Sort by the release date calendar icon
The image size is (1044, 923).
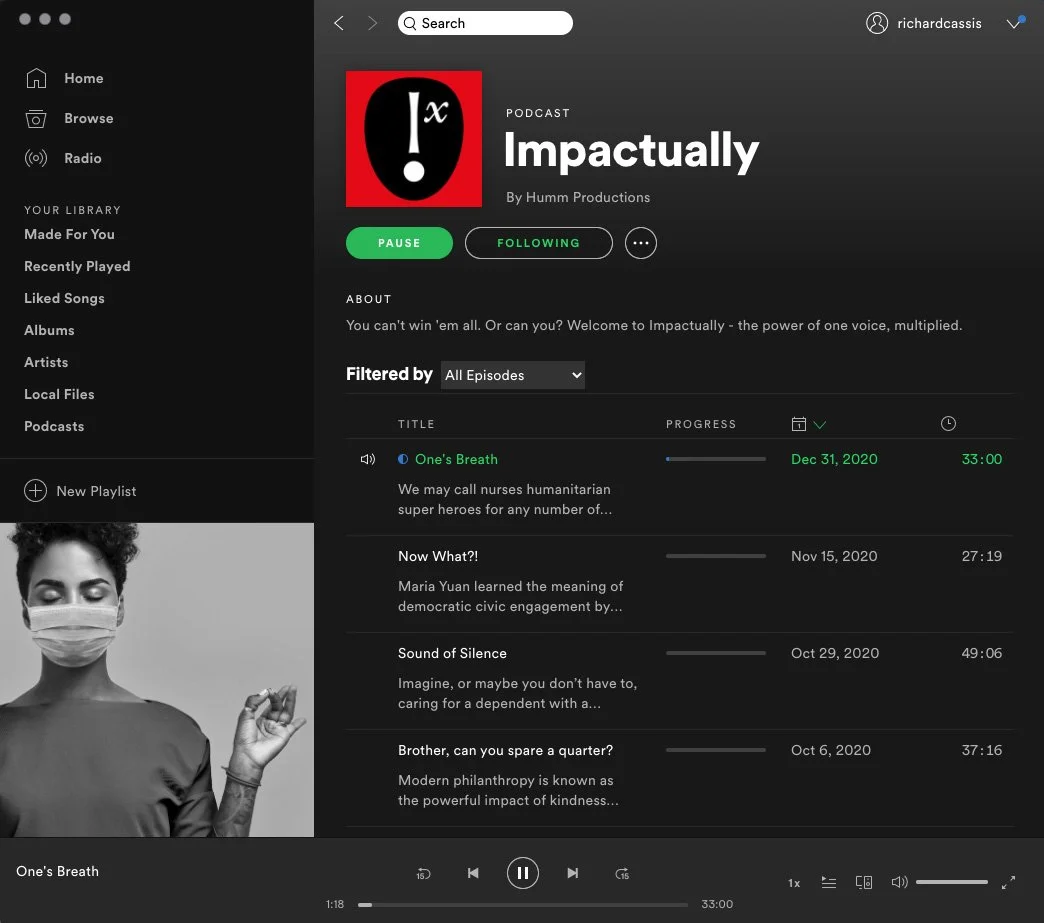tap(798, 424)
